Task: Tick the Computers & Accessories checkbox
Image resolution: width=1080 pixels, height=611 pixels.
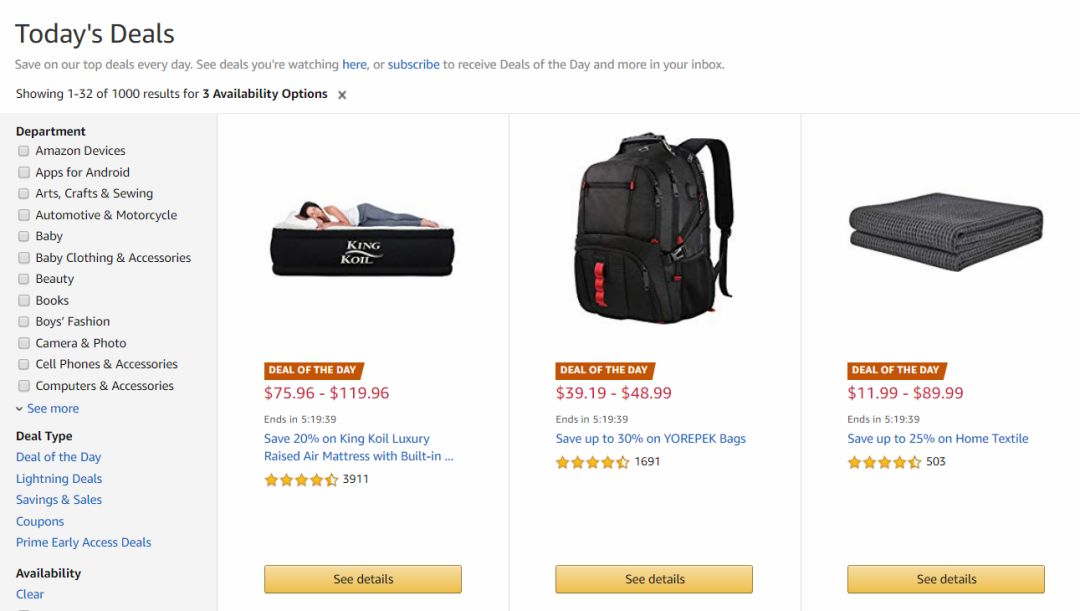Action: pyautogui.click(x=24, y=386)
